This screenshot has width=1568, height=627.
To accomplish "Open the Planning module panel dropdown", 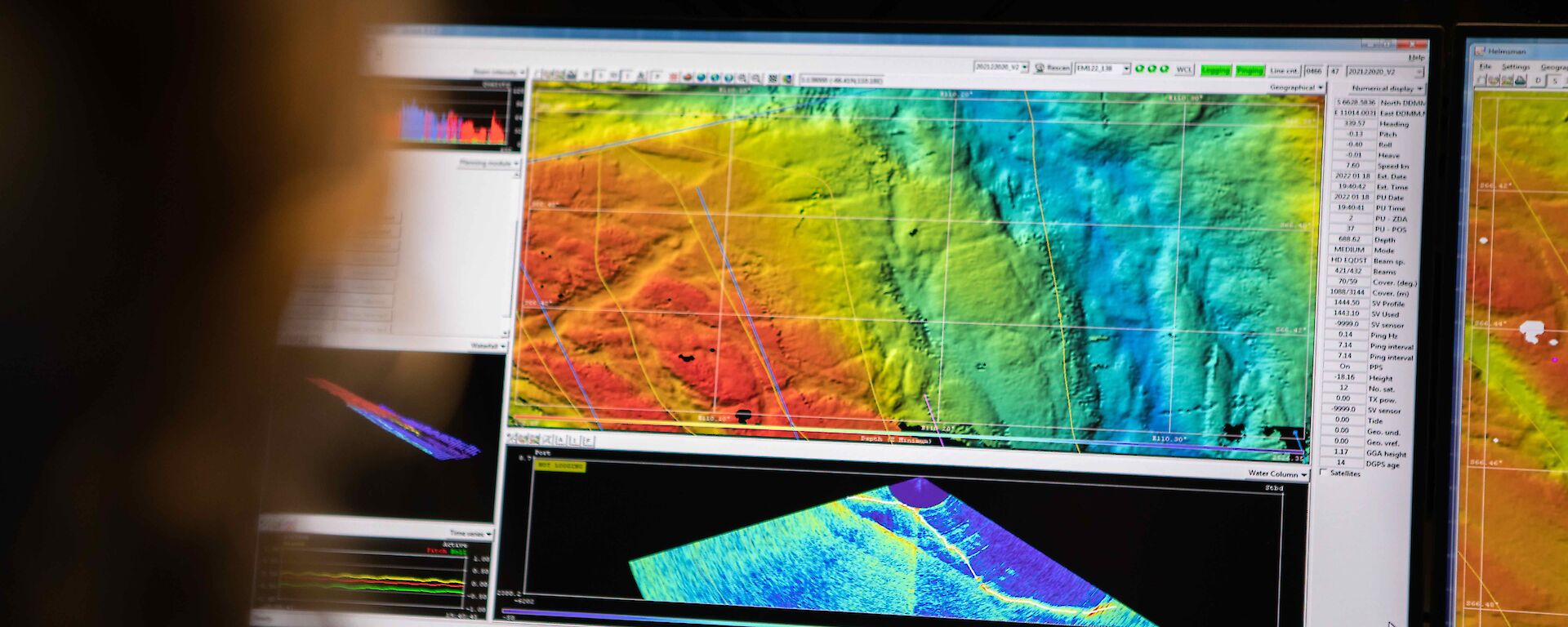I will (489, 163).
